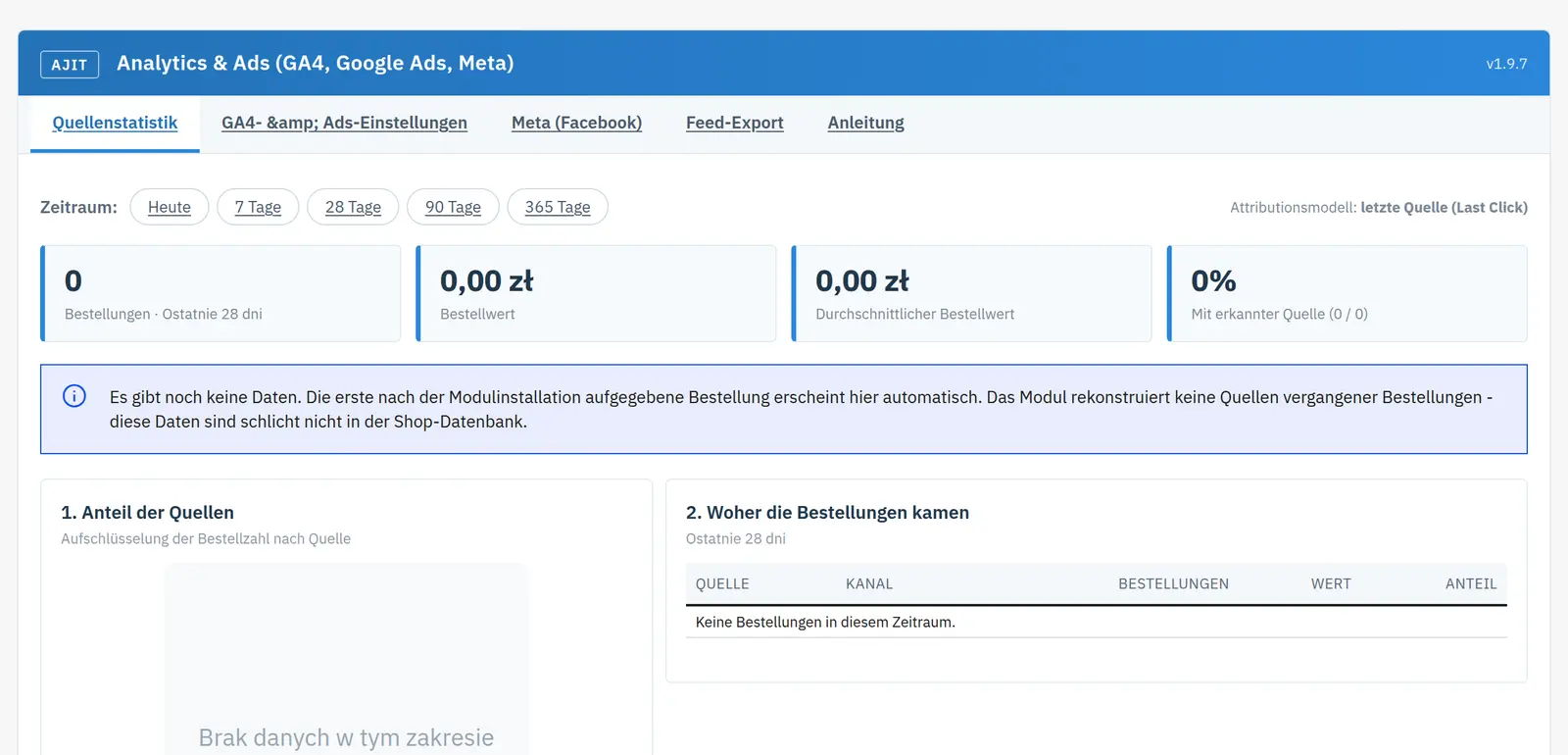
Task: Click the 'Zeitraum:' label
Action: (x=78, y=207)
